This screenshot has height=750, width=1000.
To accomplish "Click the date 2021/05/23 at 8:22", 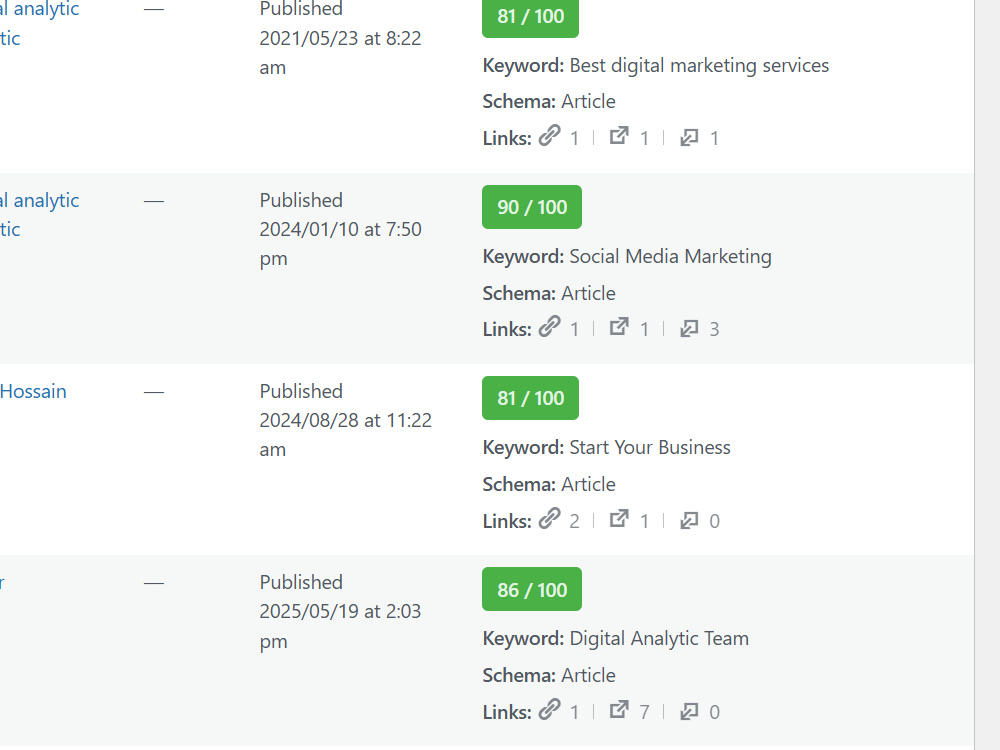I will tap(341, 38).
